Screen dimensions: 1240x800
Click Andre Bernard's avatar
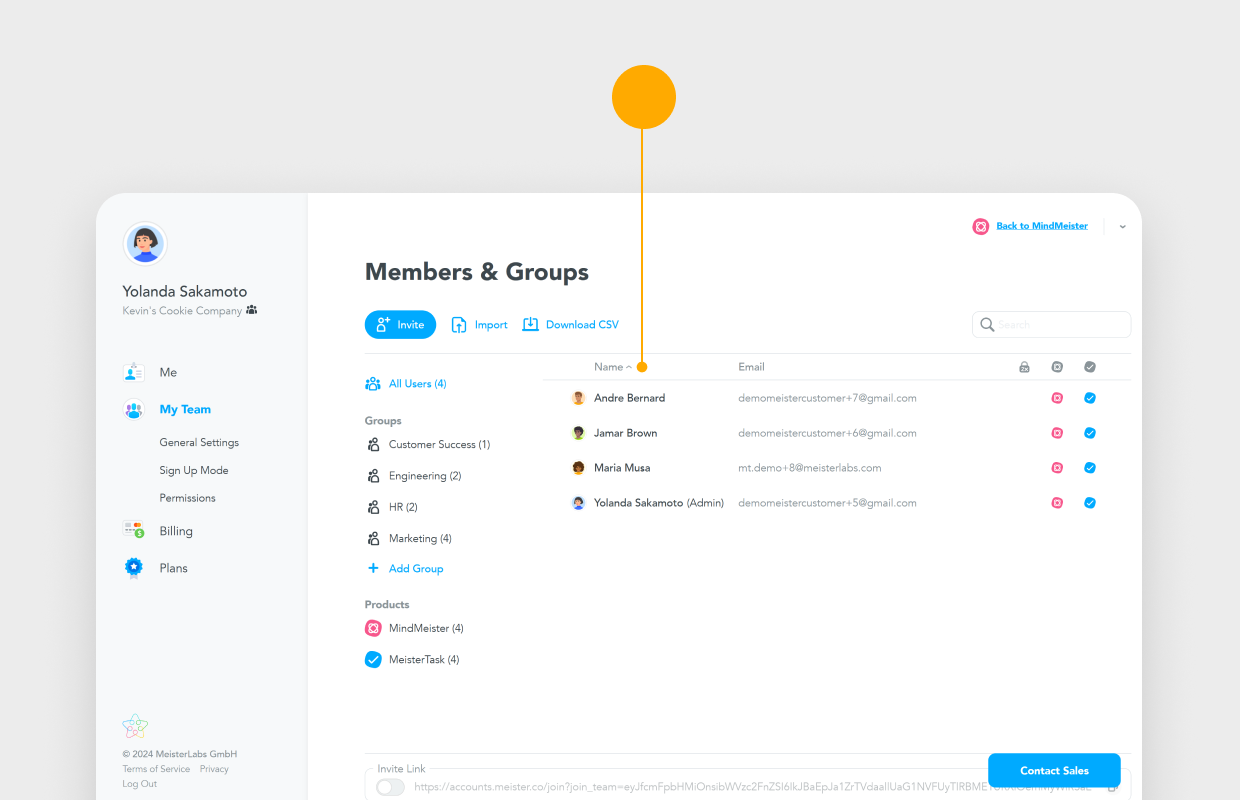tap(578, 398)
